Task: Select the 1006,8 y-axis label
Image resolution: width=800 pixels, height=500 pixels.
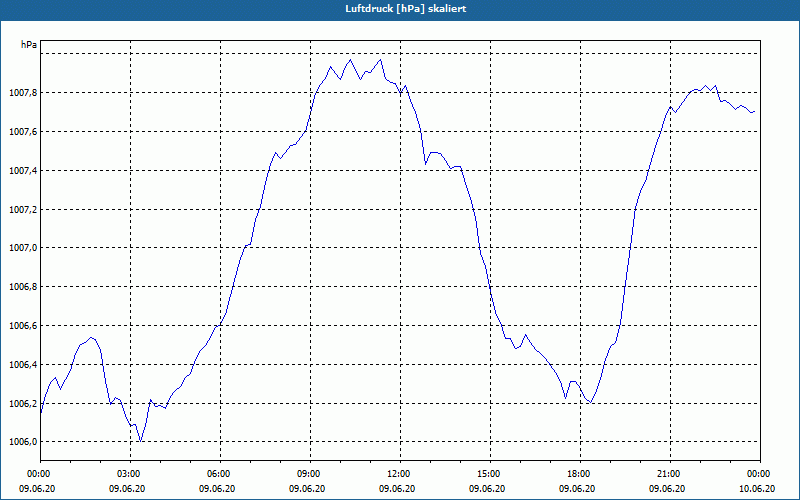Action: (x=23, y=287)
